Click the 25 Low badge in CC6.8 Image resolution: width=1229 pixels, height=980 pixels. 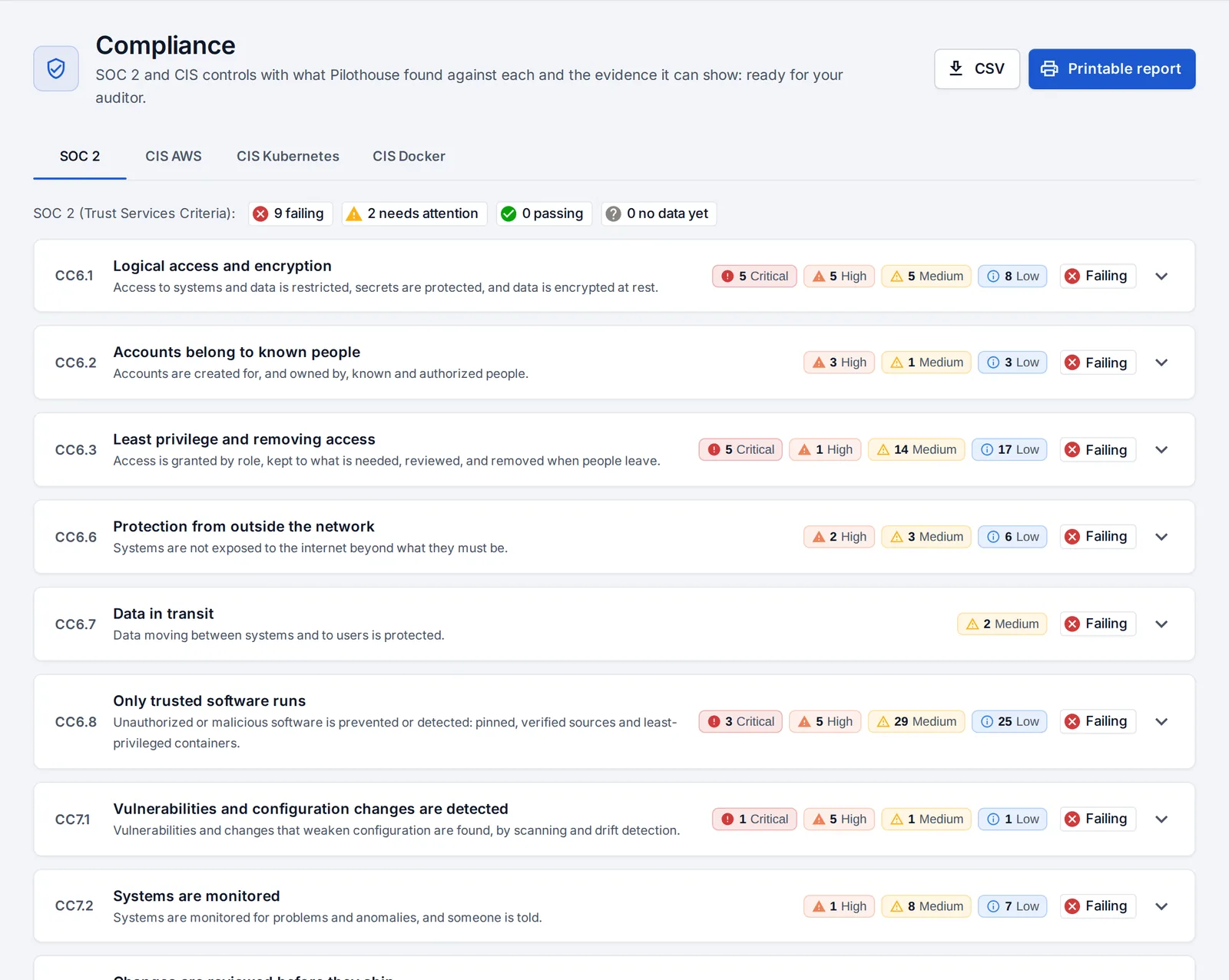(x=1009, y=722)
